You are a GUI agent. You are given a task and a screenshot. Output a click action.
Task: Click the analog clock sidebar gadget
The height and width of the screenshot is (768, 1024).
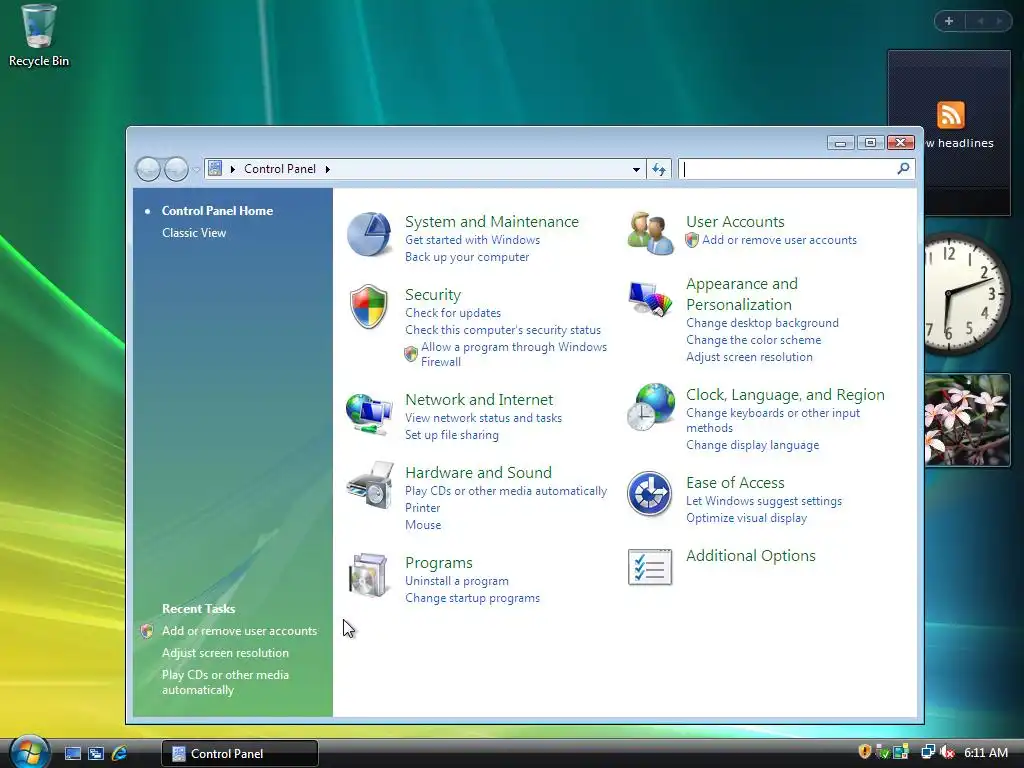tap(967, 294)
